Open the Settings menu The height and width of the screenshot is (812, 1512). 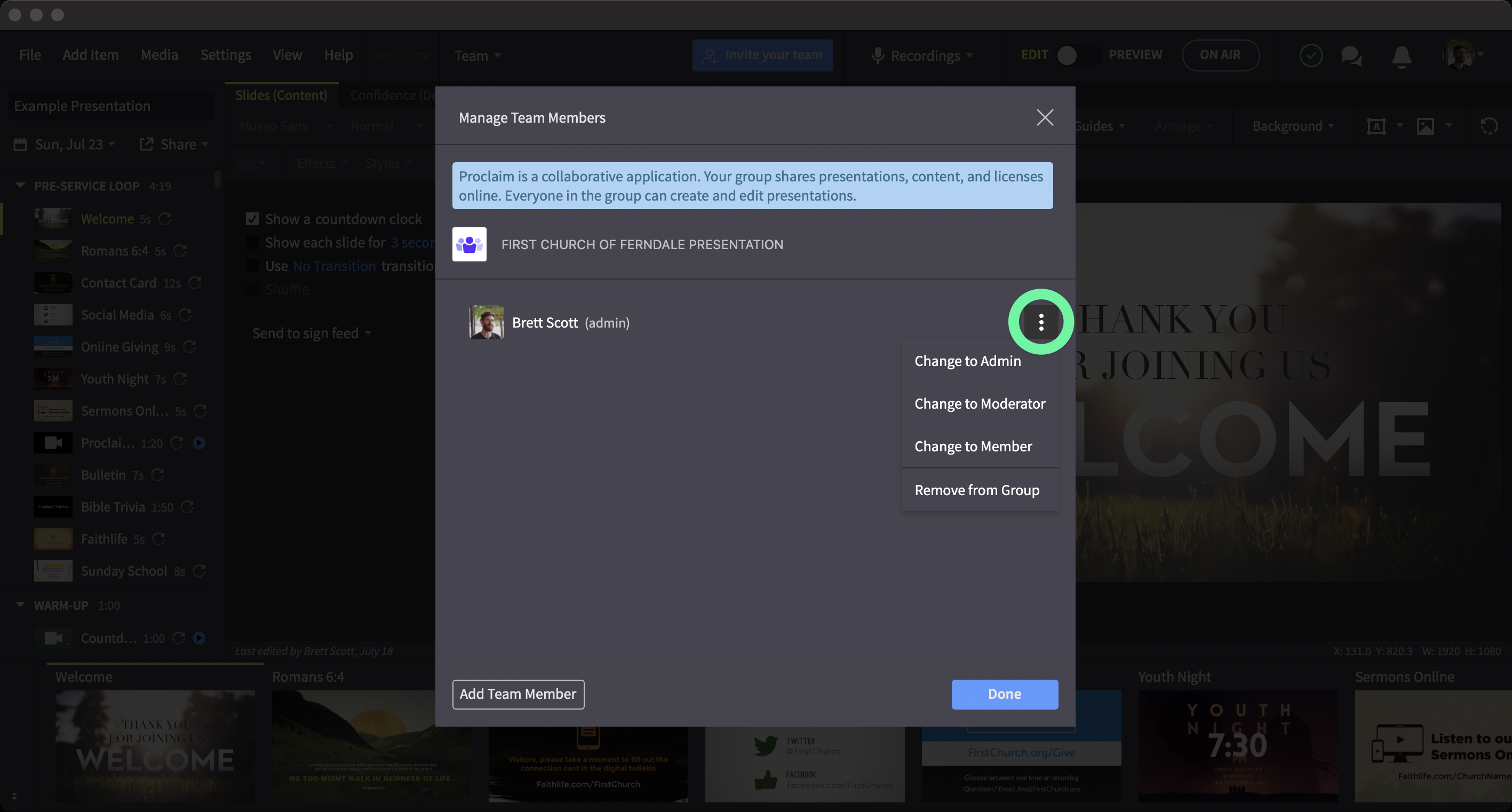(225, 55)
